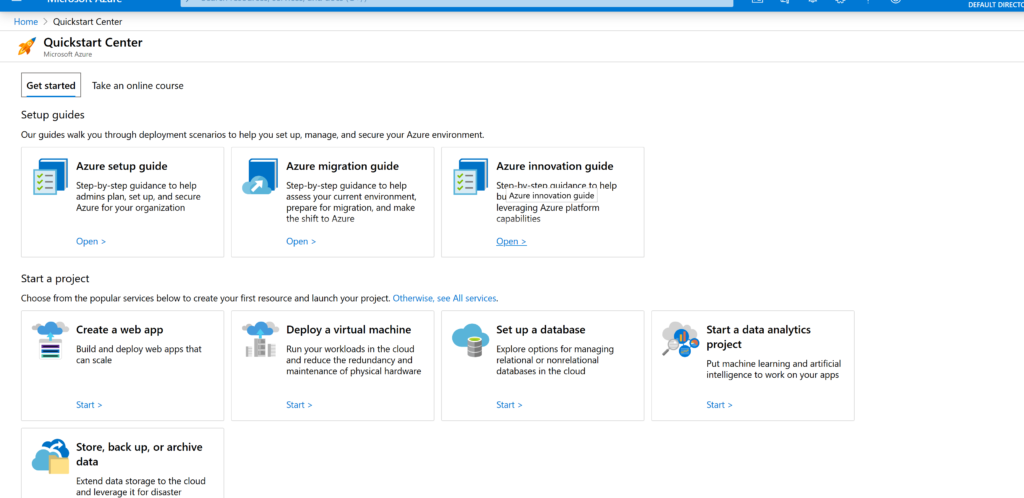Select the Deploy a virtual machine icon

tap(260, 340)
